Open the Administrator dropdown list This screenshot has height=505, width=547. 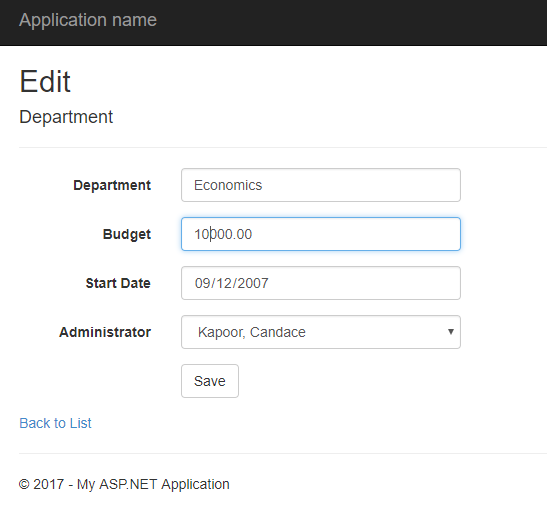(321, 332)
